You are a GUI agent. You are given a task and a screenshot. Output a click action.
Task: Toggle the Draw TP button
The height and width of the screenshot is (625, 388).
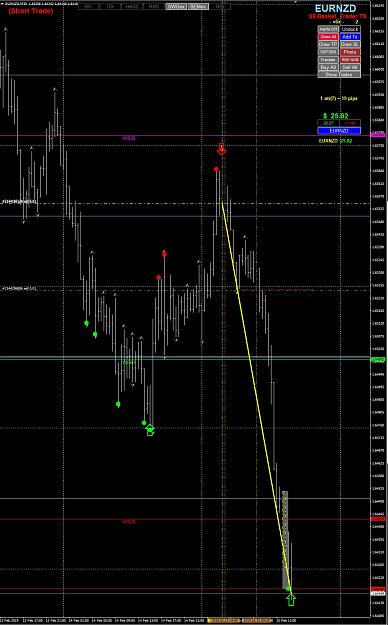[x=328, y=44]
